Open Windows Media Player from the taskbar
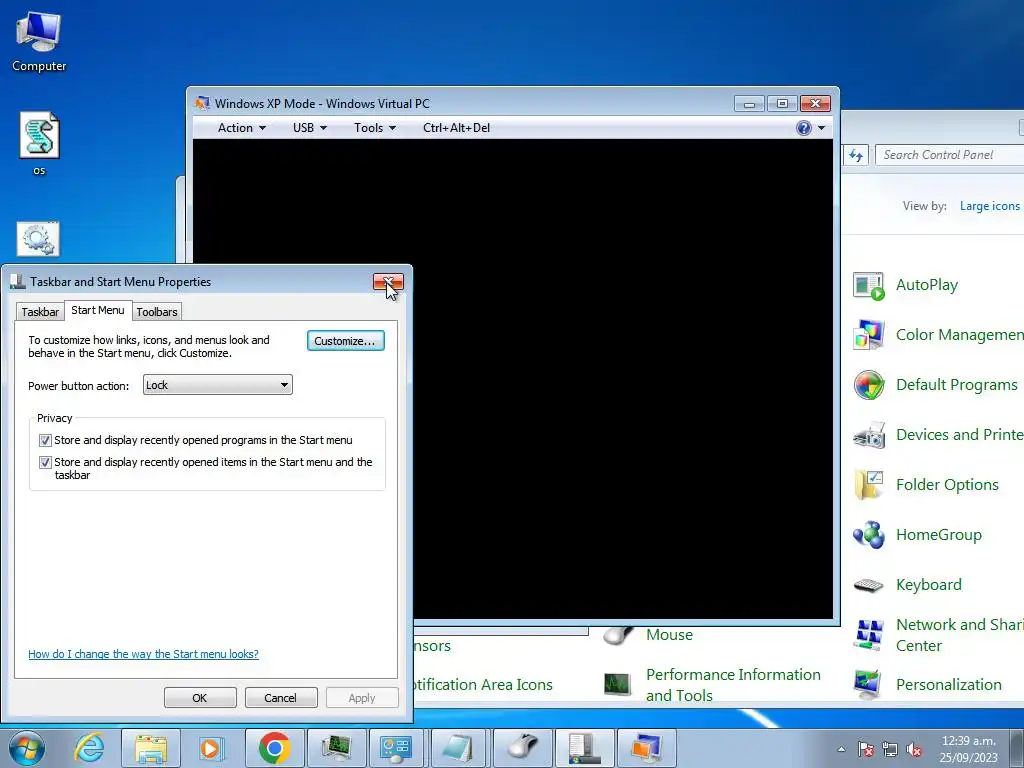 tap(212, 748)
